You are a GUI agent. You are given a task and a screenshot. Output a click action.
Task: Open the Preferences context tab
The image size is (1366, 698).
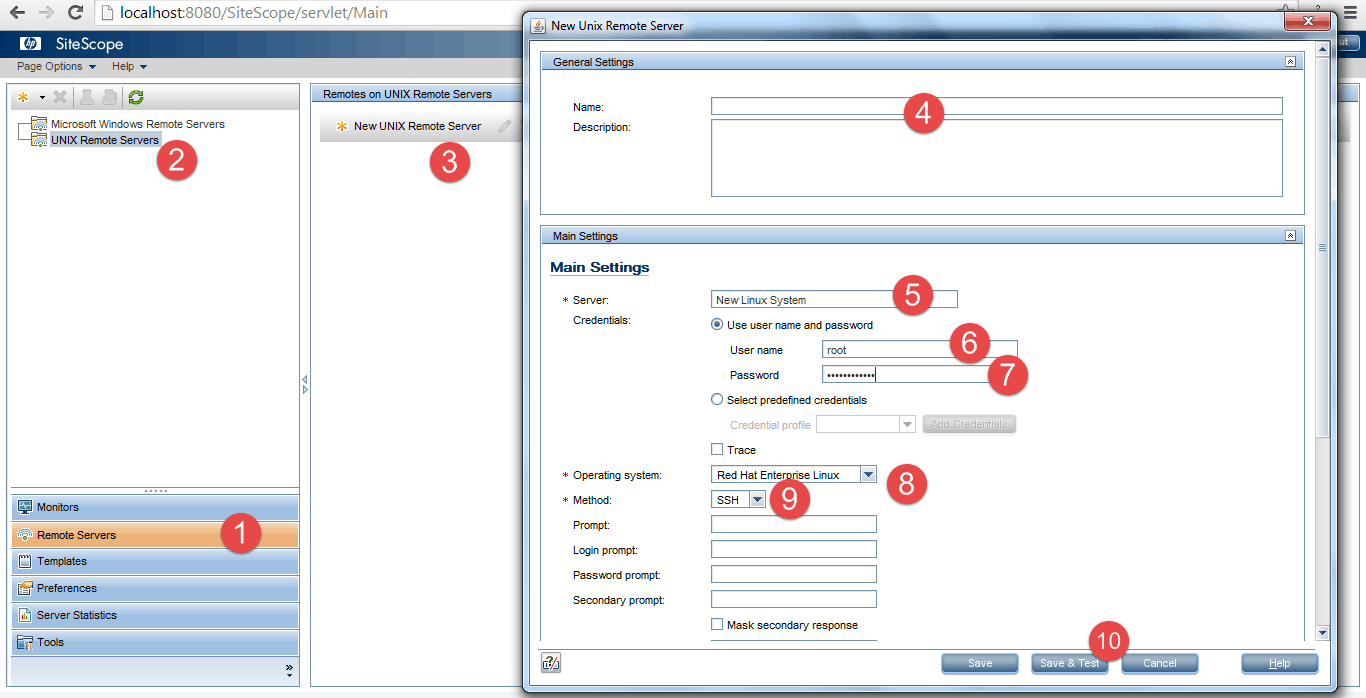pyautogui.click(x=155, y=588)
